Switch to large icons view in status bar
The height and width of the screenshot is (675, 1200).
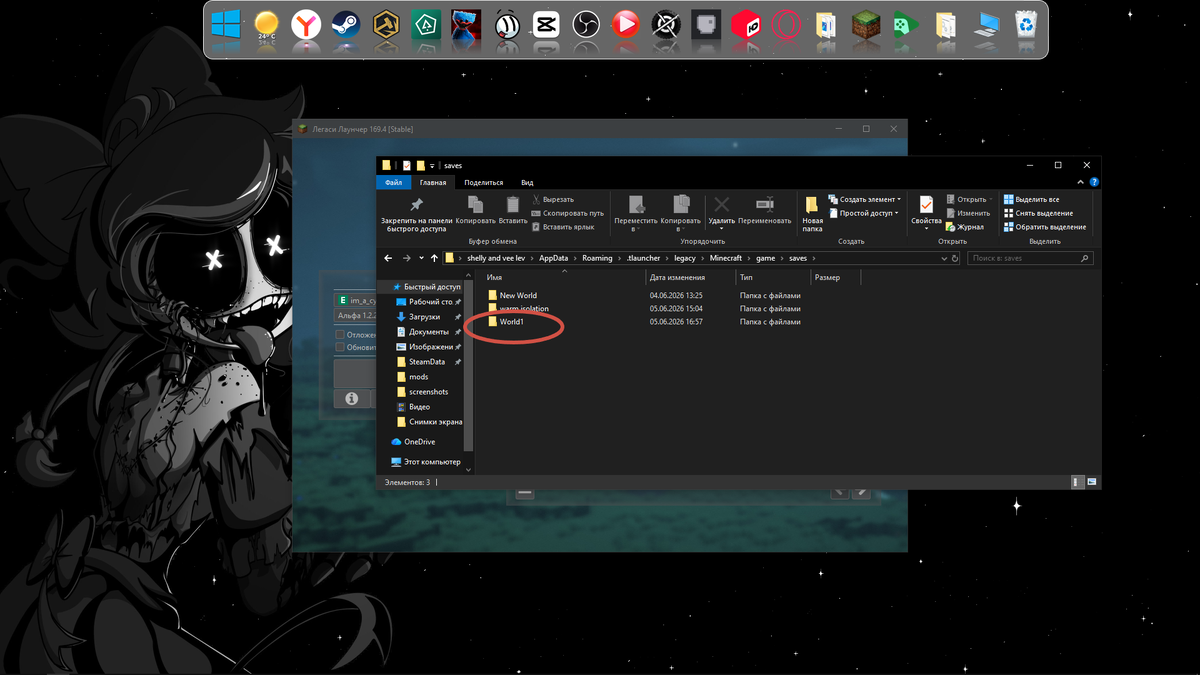[x=1092, y=482]
